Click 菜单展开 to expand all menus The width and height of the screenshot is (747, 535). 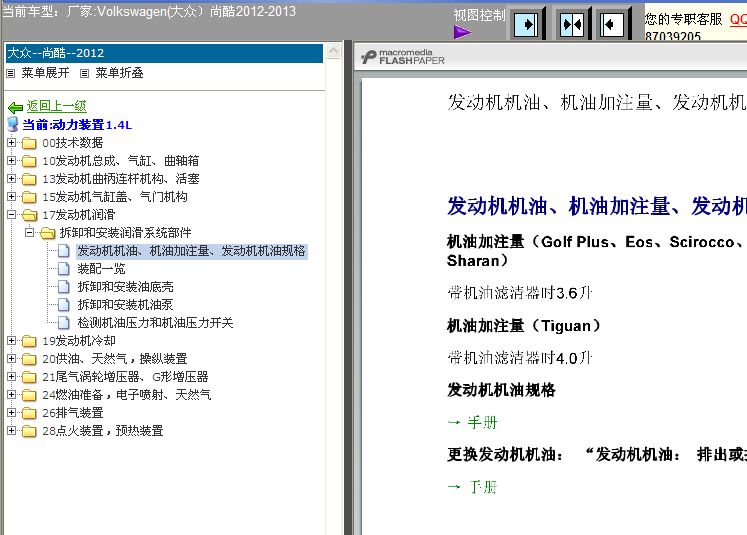click(45, 73)
